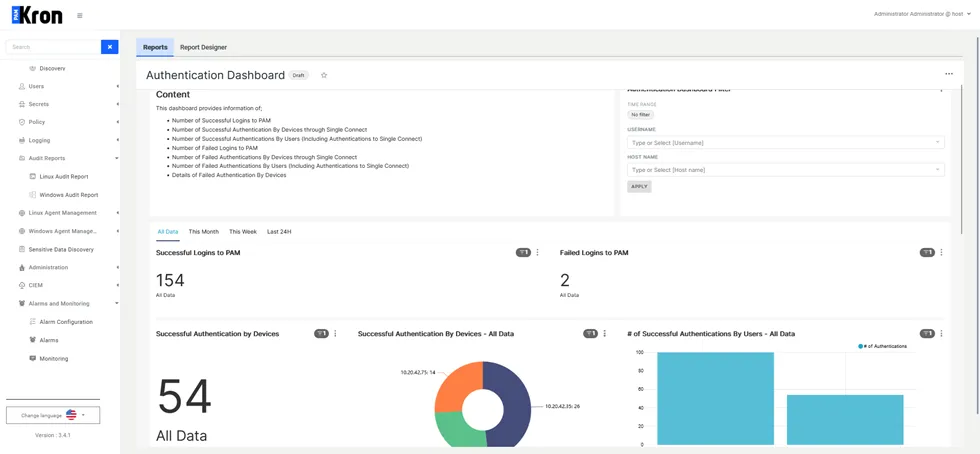Select the This Month tab
980x454 pixels.
click(x=204, y=231)
